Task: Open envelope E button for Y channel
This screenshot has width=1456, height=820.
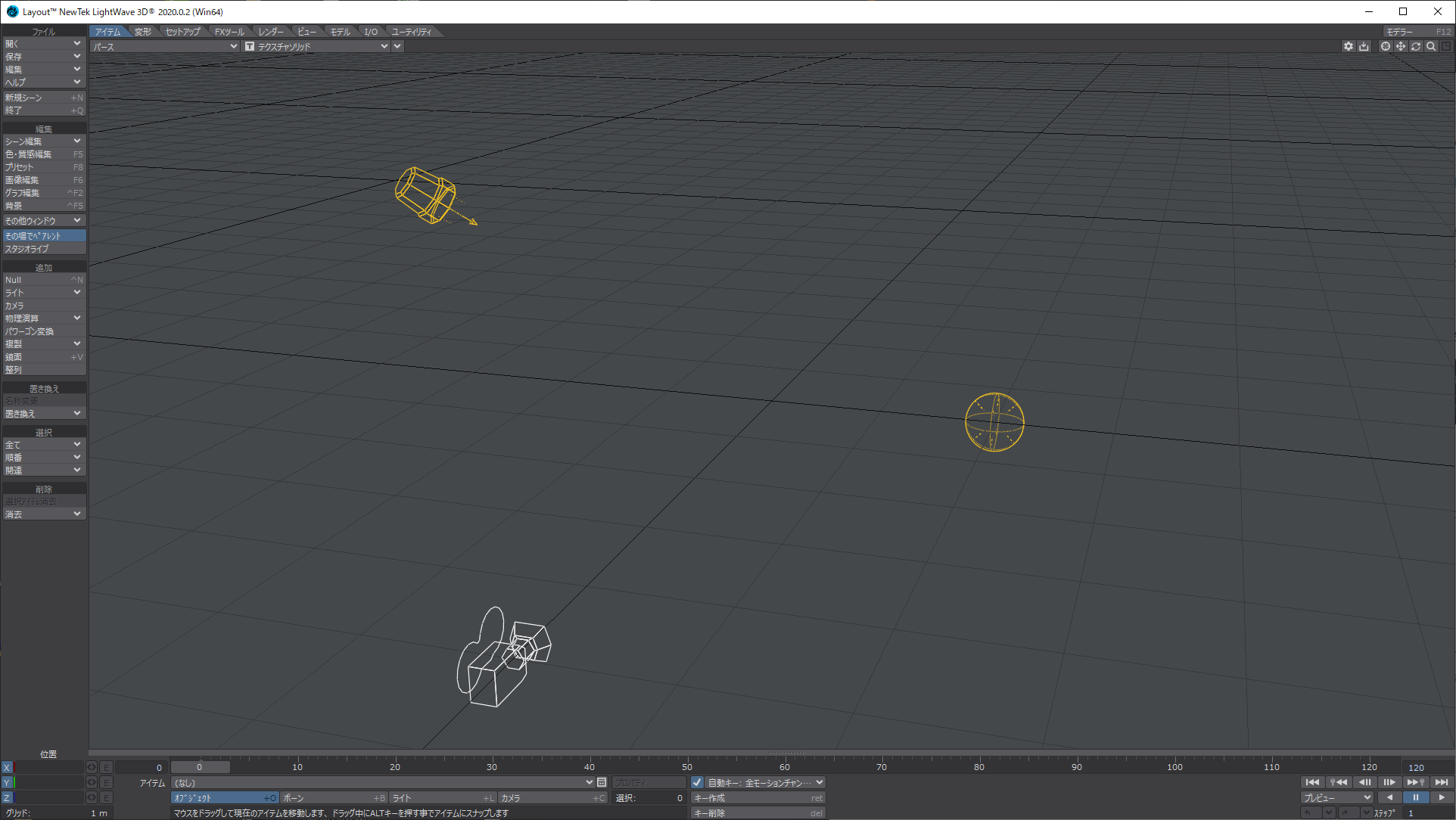Action: (x=107, y=782)
